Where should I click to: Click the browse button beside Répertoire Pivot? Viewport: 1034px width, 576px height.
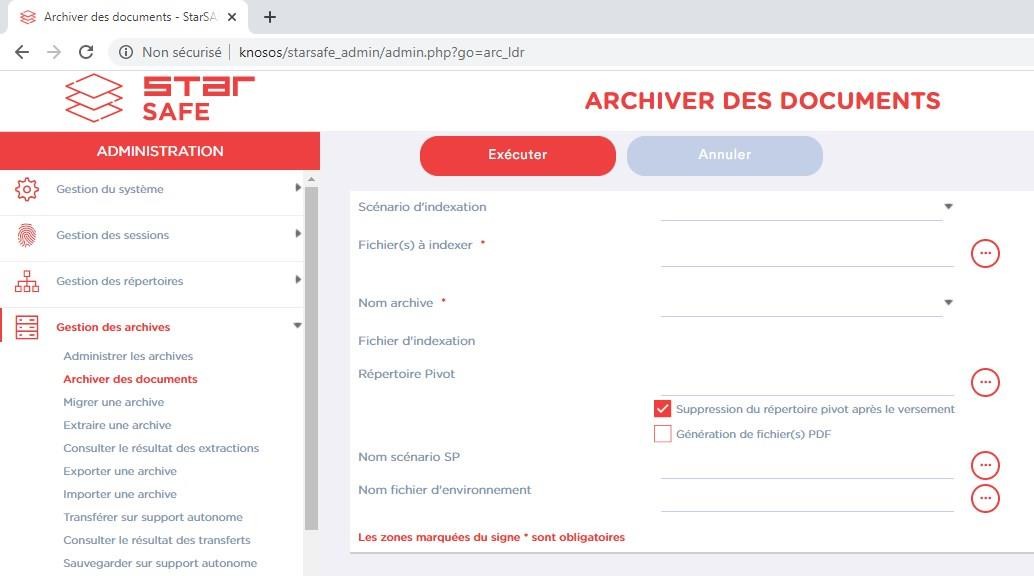pyautogui.click(x=985, y=382)
